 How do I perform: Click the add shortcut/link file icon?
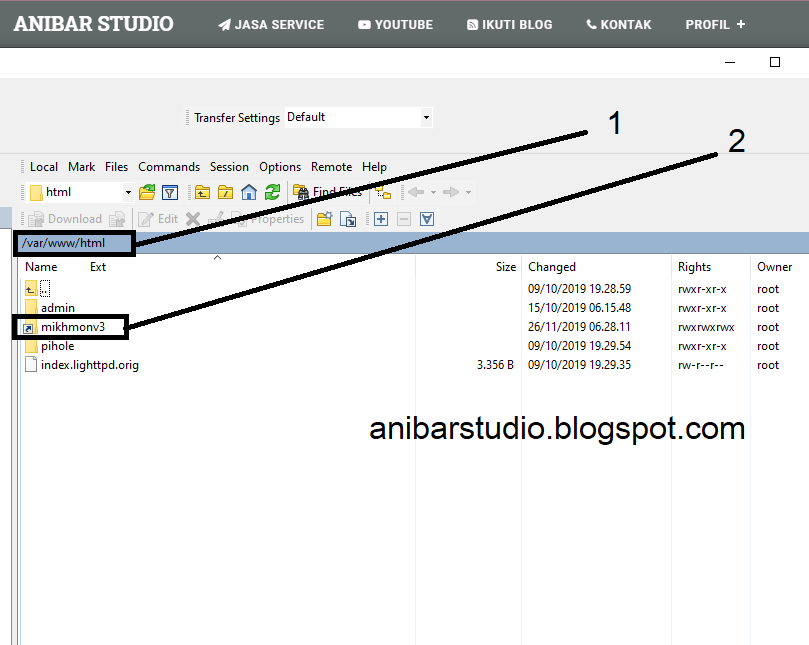348,219
